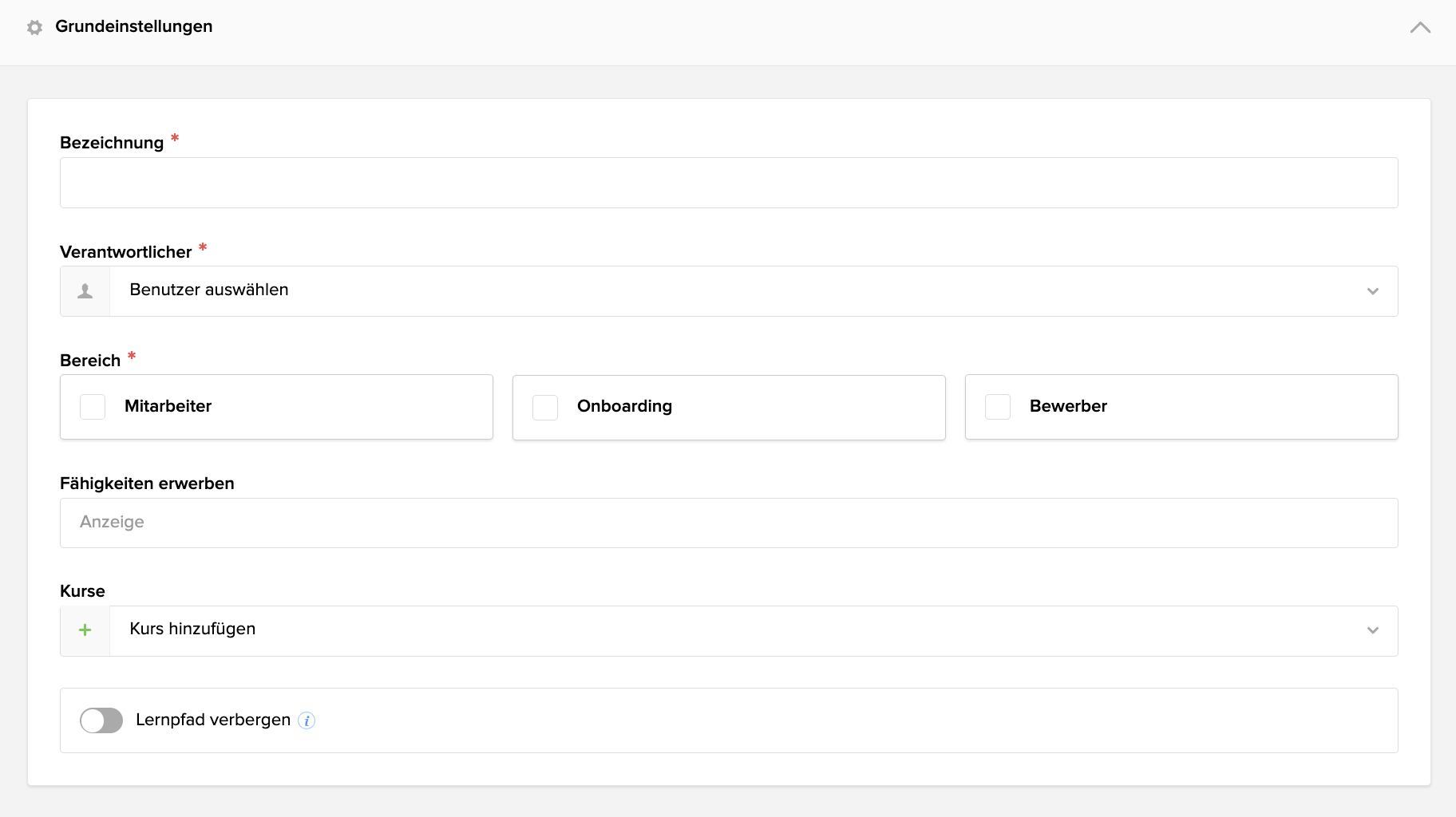
Task: Check the Bewerber checkbox
Action: 998,407
